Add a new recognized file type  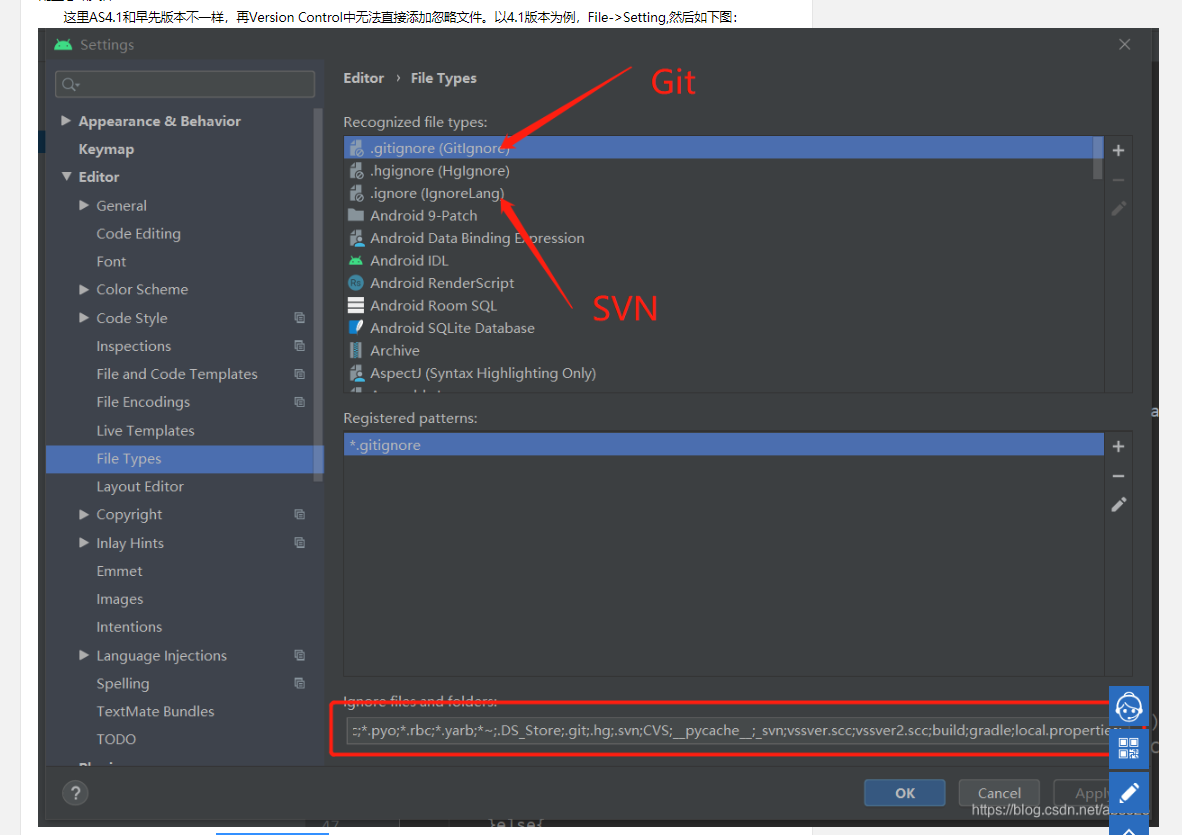[x=1117, y=148]
